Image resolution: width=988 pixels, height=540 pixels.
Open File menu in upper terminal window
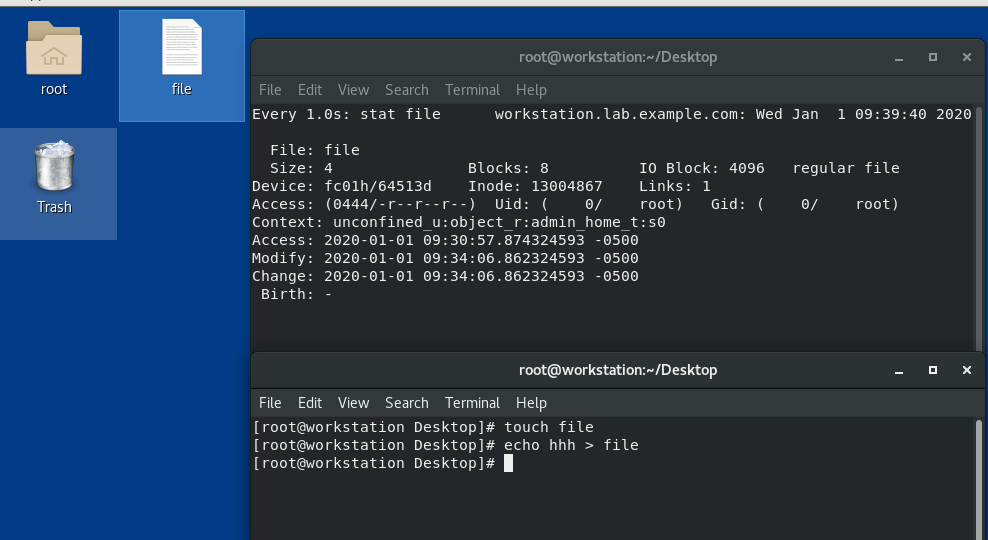[x=270, y=90]
